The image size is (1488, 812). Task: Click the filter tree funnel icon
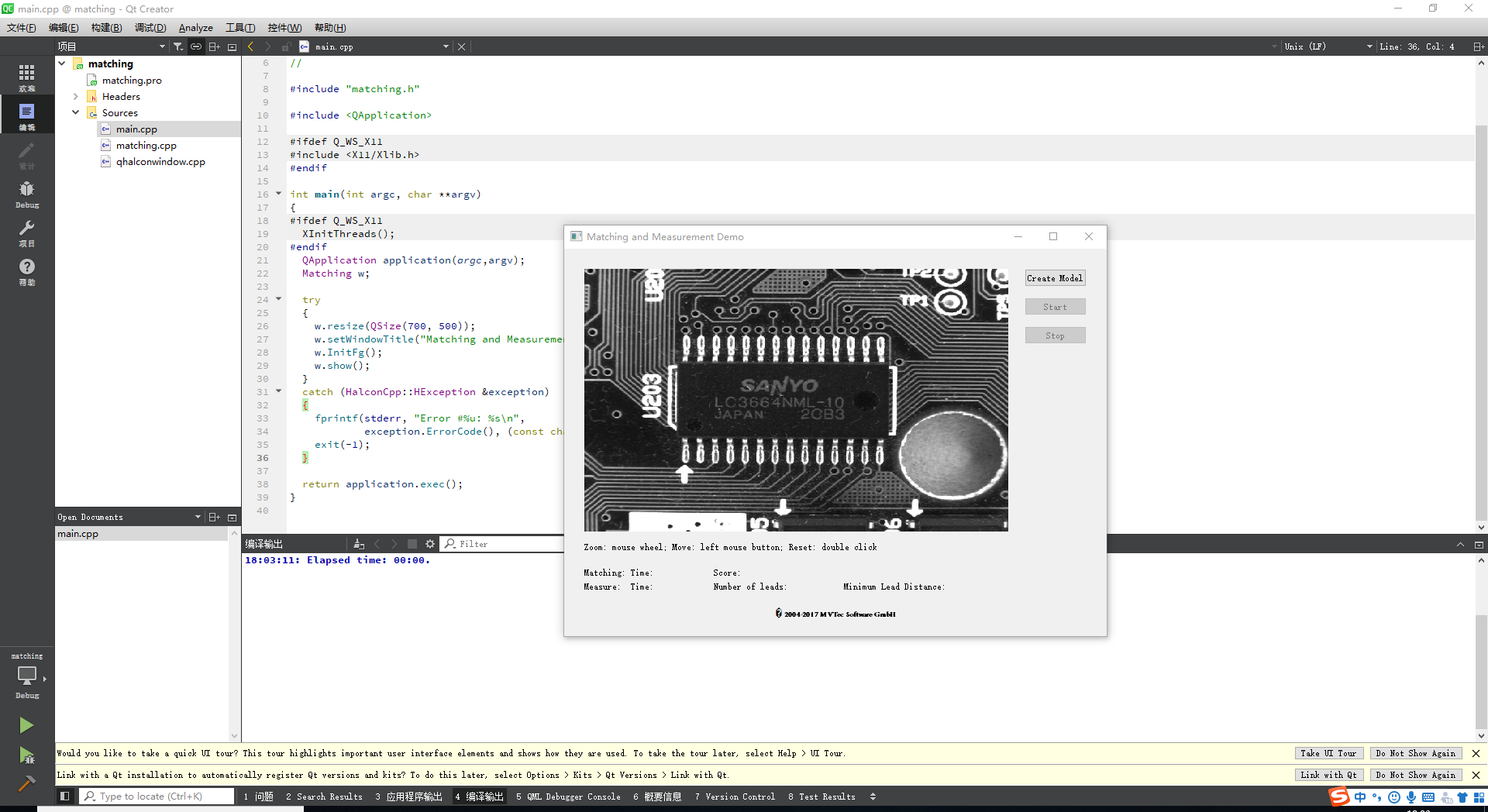178,46
